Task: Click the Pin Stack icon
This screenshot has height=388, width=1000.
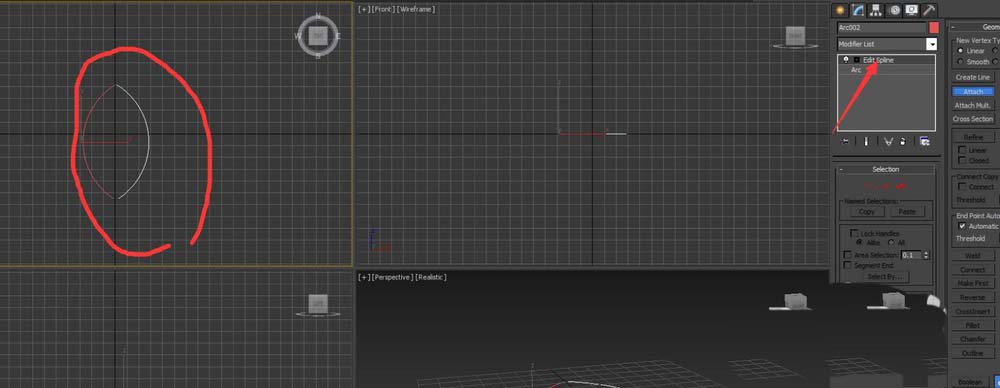Action: click(x=846, y=141)
